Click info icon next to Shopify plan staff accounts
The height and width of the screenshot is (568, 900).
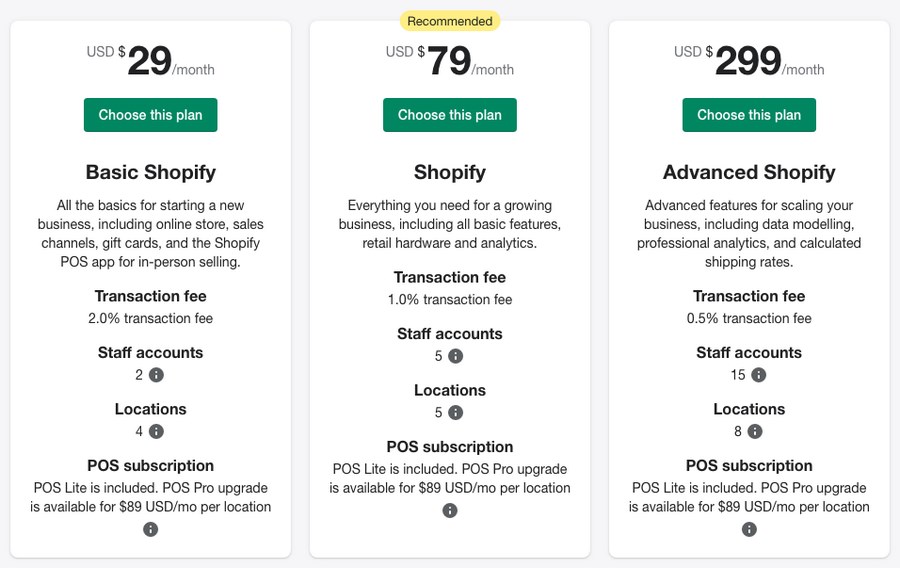click(x=455, y=356)
